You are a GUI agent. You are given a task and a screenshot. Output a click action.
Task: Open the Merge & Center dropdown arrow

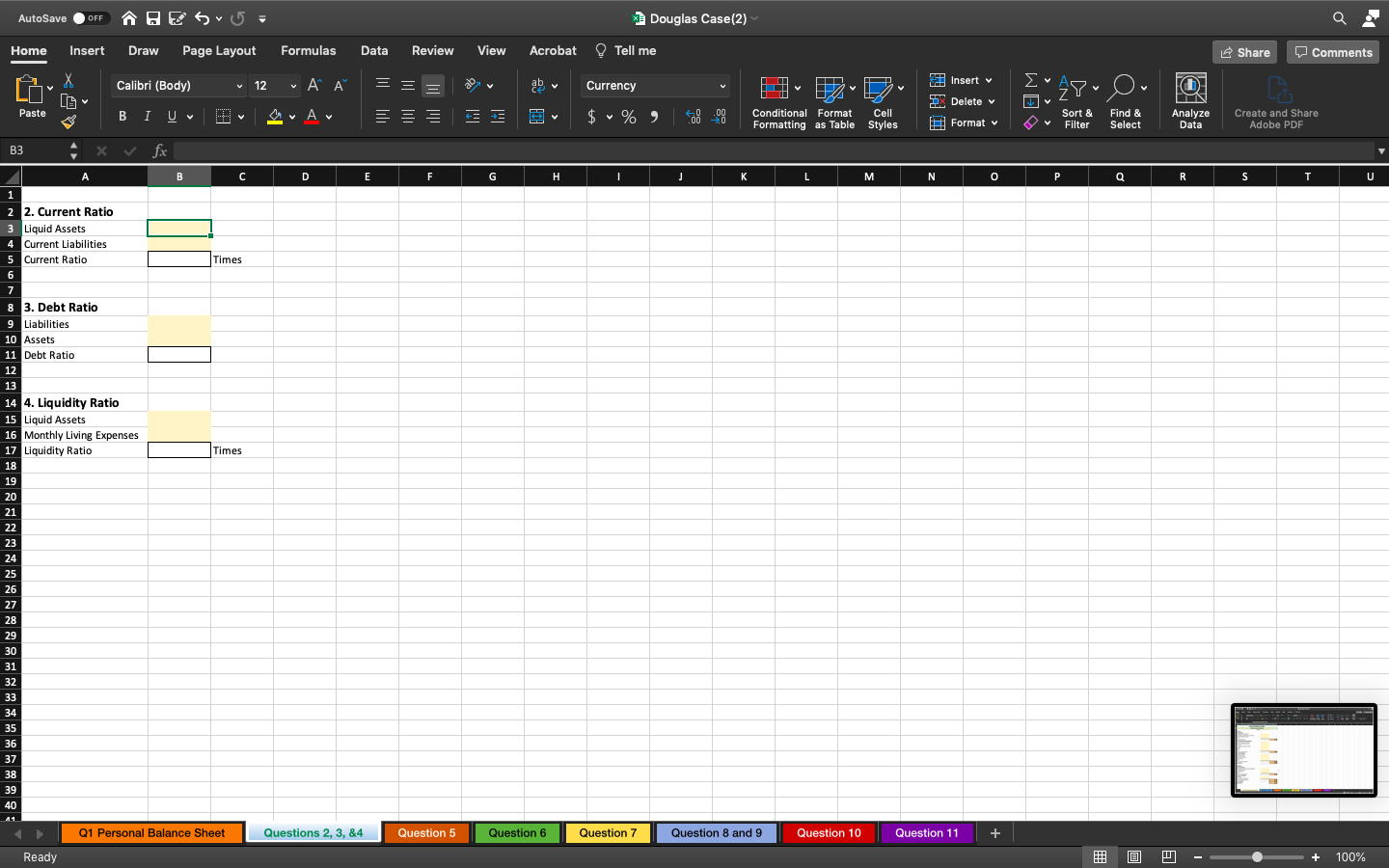pos(555,117)
